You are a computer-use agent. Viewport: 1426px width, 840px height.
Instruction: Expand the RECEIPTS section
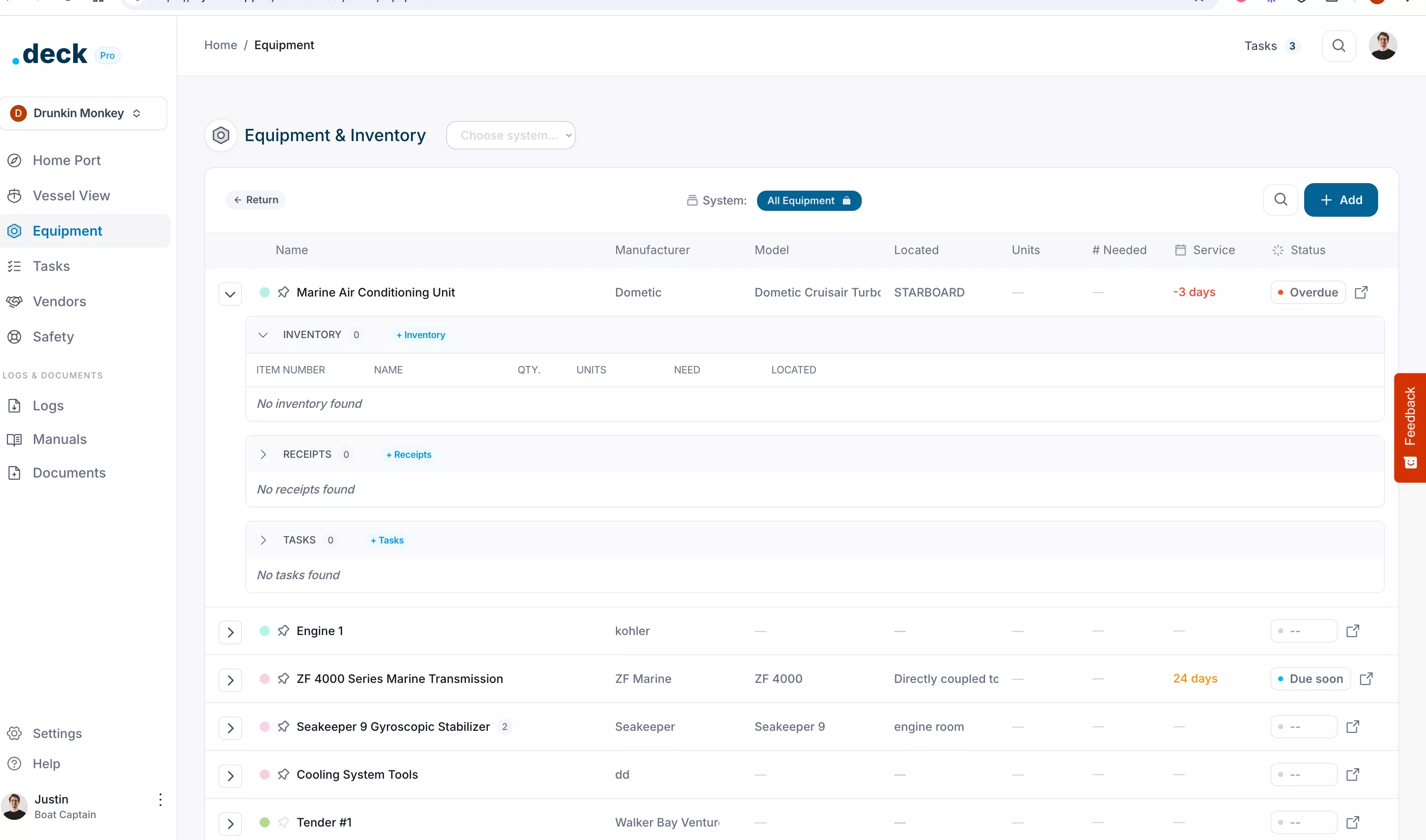[263, 454]
